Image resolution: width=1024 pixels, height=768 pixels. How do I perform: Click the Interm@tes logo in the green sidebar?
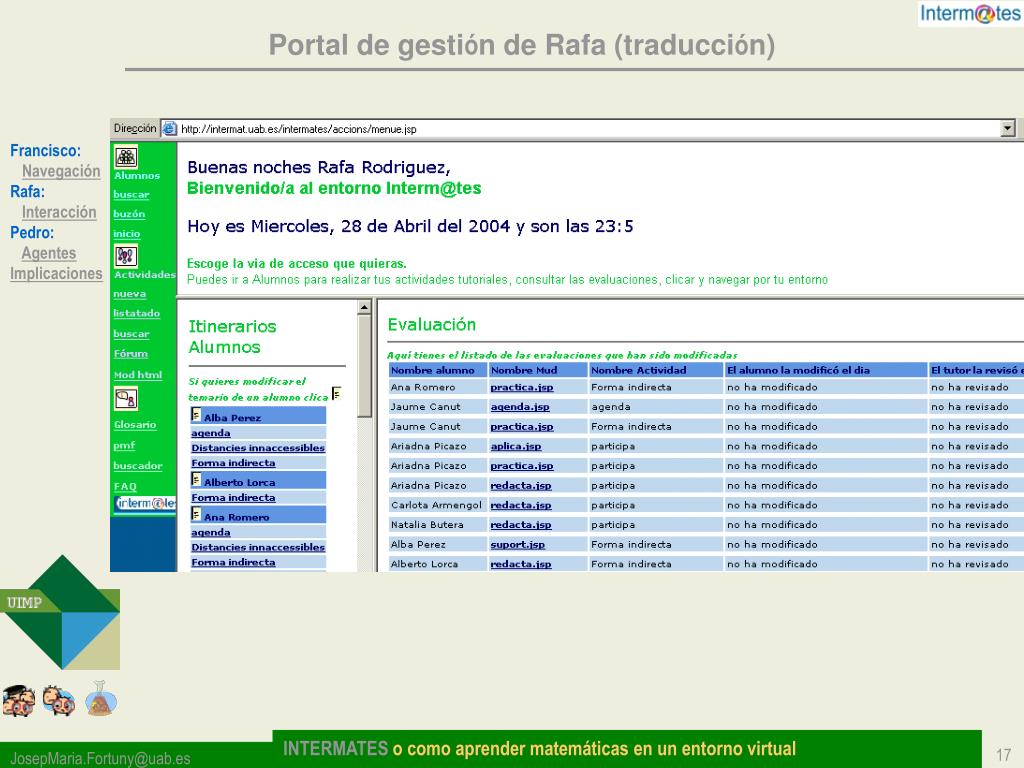click(145, 504)
